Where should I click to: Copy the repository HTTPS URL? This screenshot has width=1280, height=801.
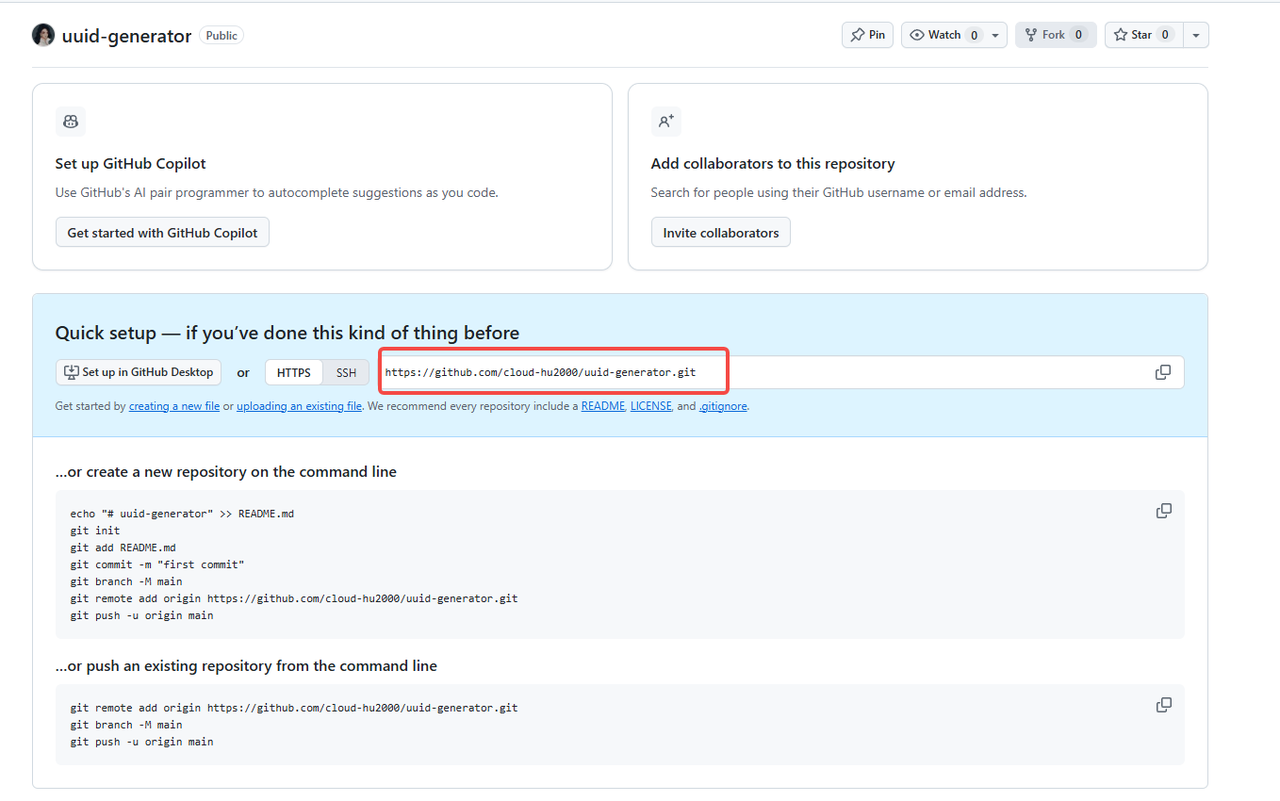coord(1163,373)
